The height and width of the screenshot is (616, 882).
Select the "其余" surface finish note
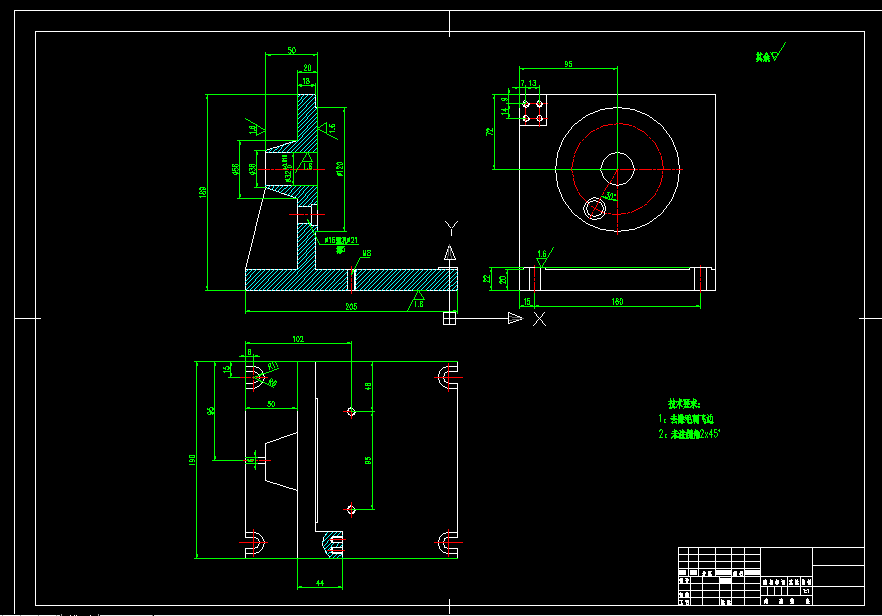click(x=762, y=57)
